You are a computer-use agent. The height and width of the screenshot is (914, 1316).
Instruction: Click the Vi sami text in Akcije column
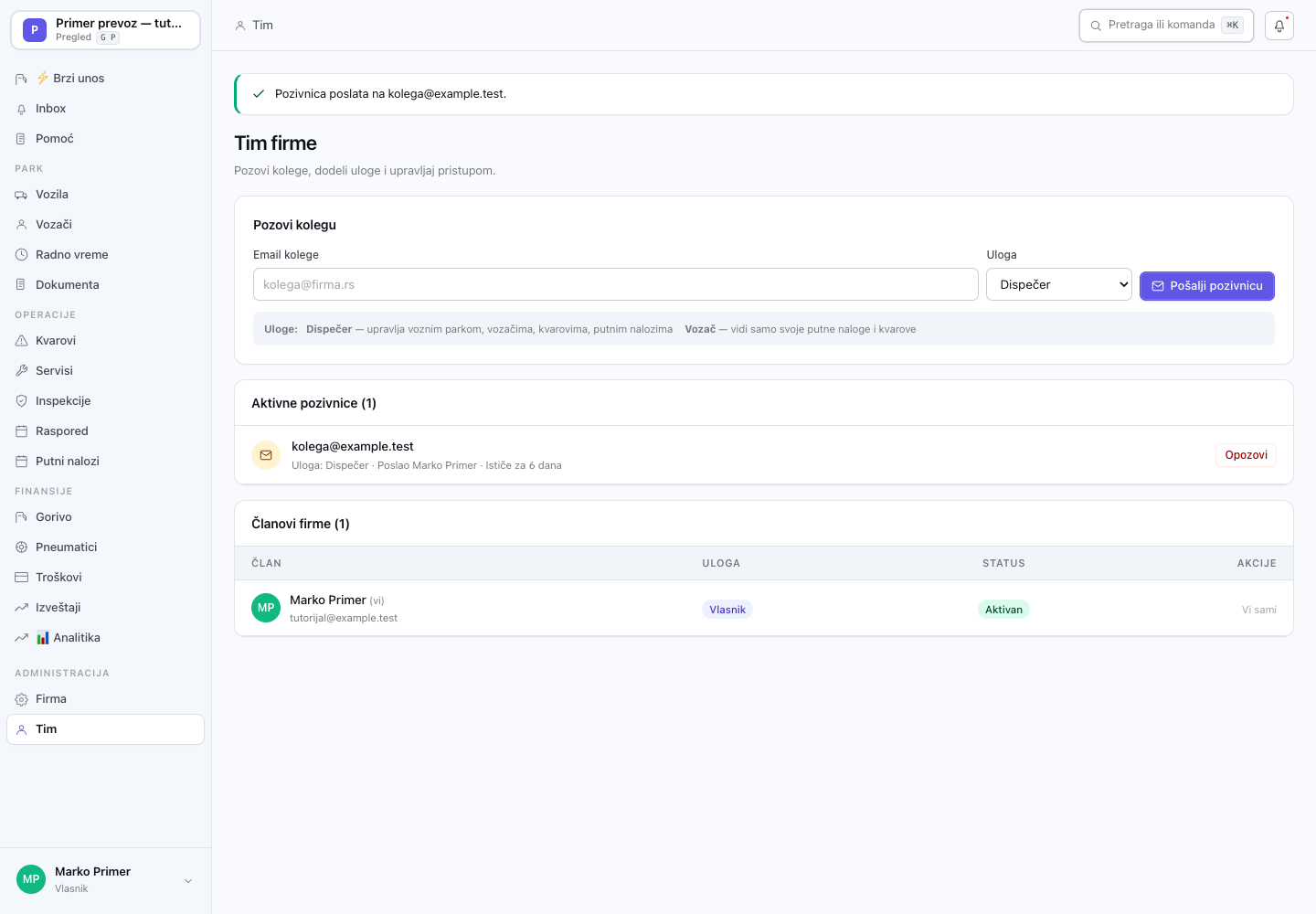pyautogui.click(x=1258, y=610)
